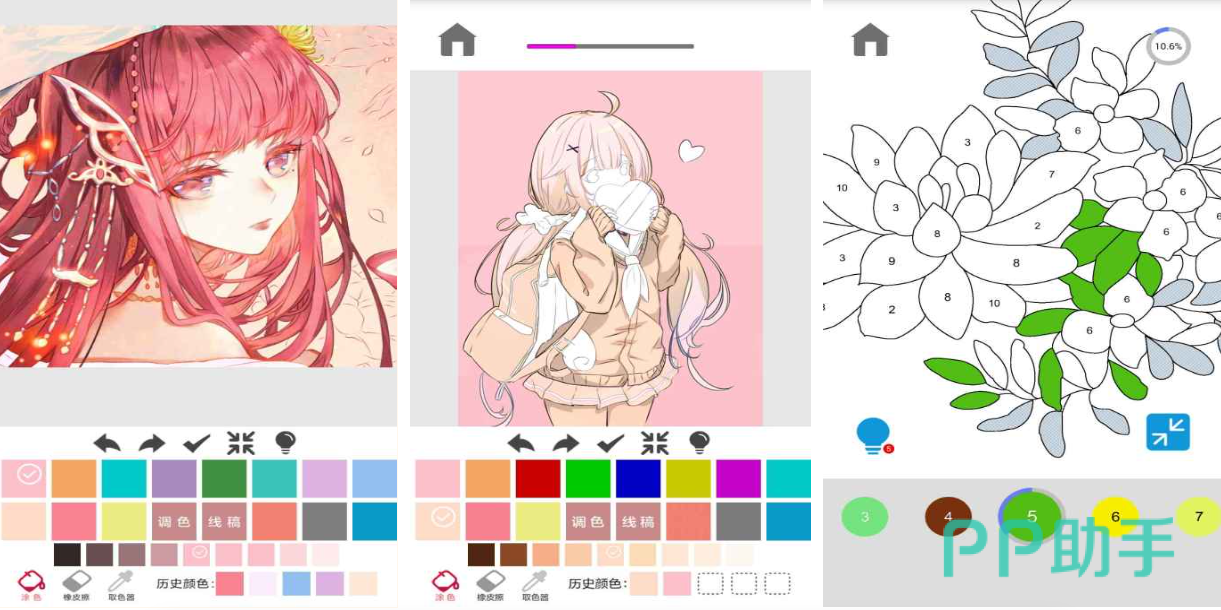
Task: Tap the blue lightbulb hint with the badge
Action: [x=874, y=436]
